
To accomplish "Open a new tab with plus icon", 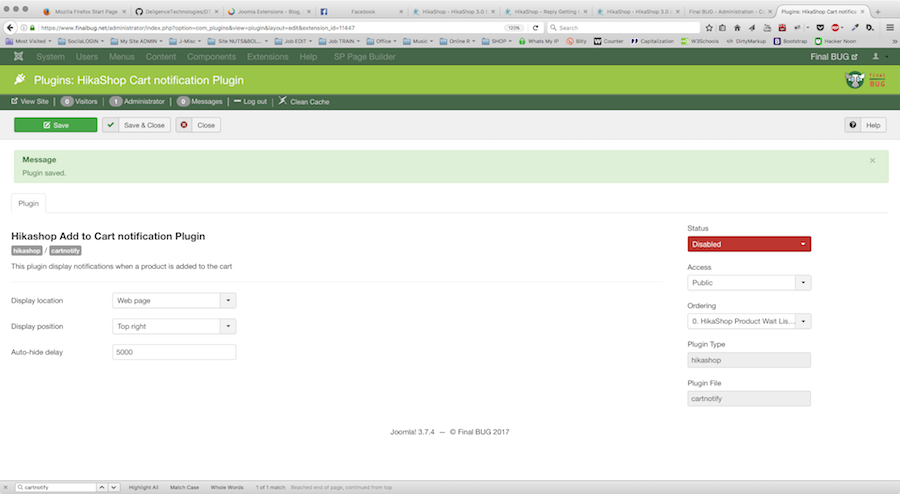I will tap(878, 11).
